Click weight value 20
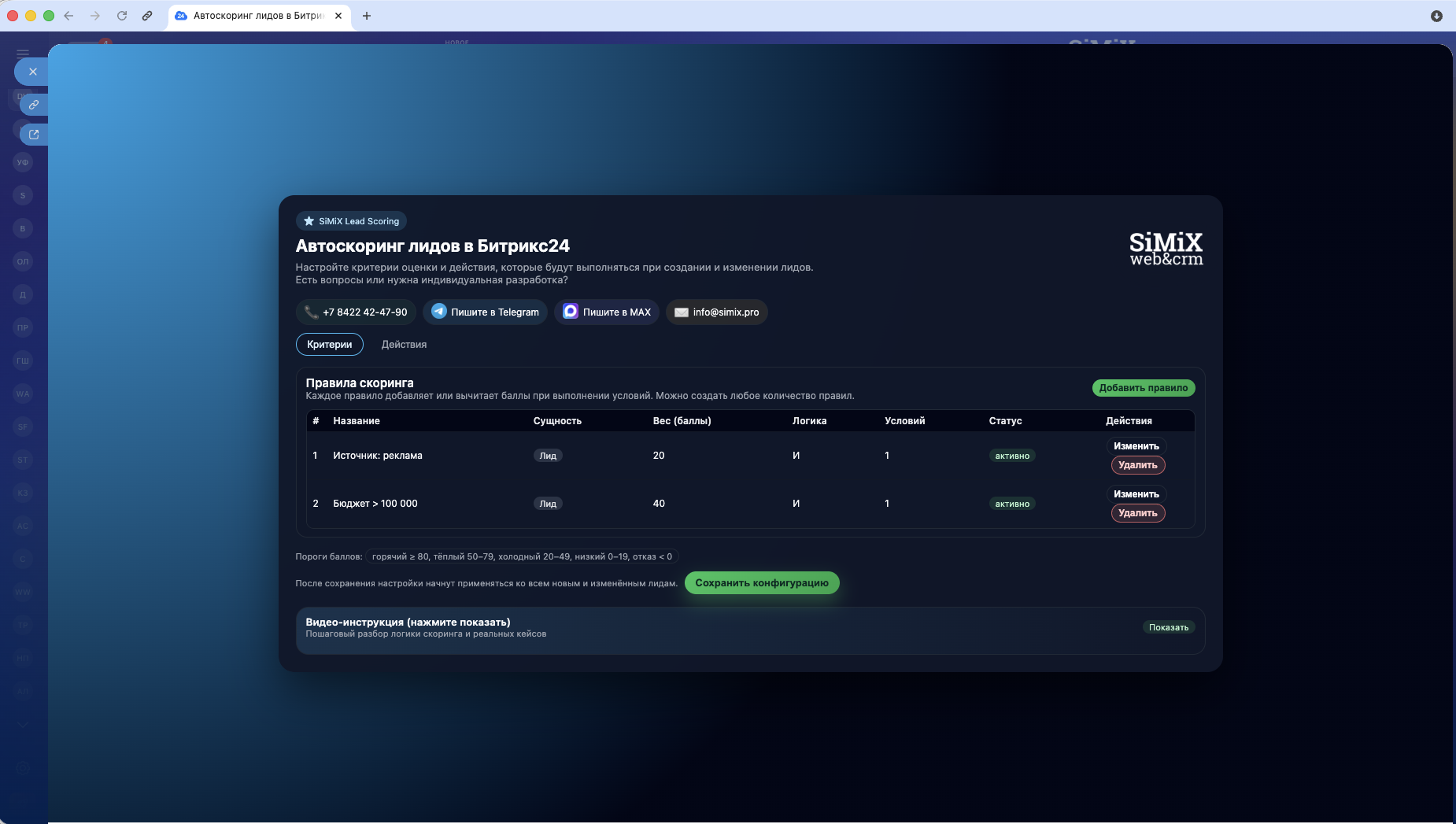 659,456
